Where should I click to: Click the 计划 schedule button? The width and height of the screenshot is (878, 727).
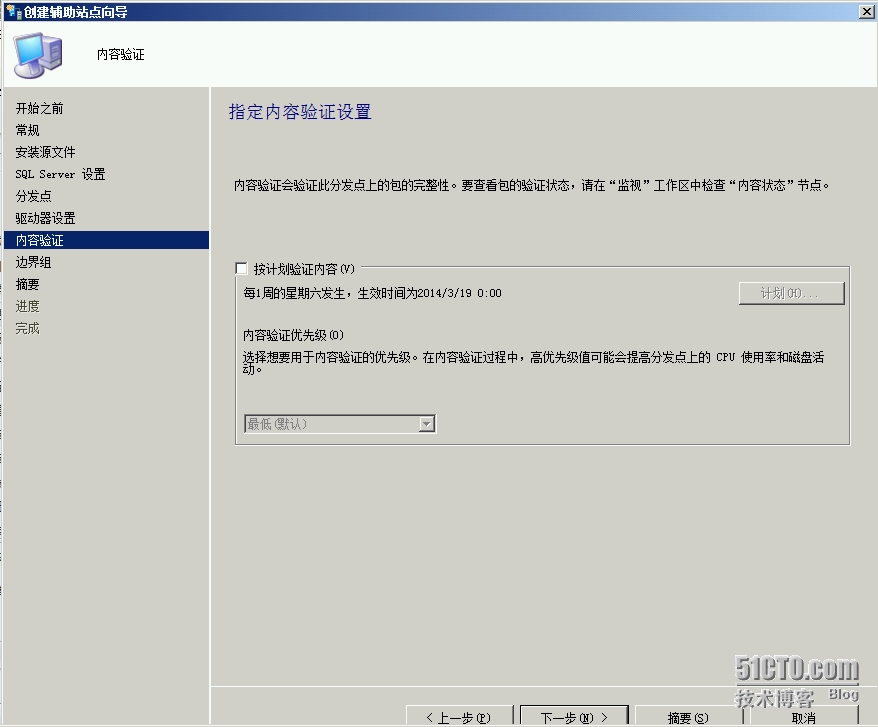pos(791,293)
